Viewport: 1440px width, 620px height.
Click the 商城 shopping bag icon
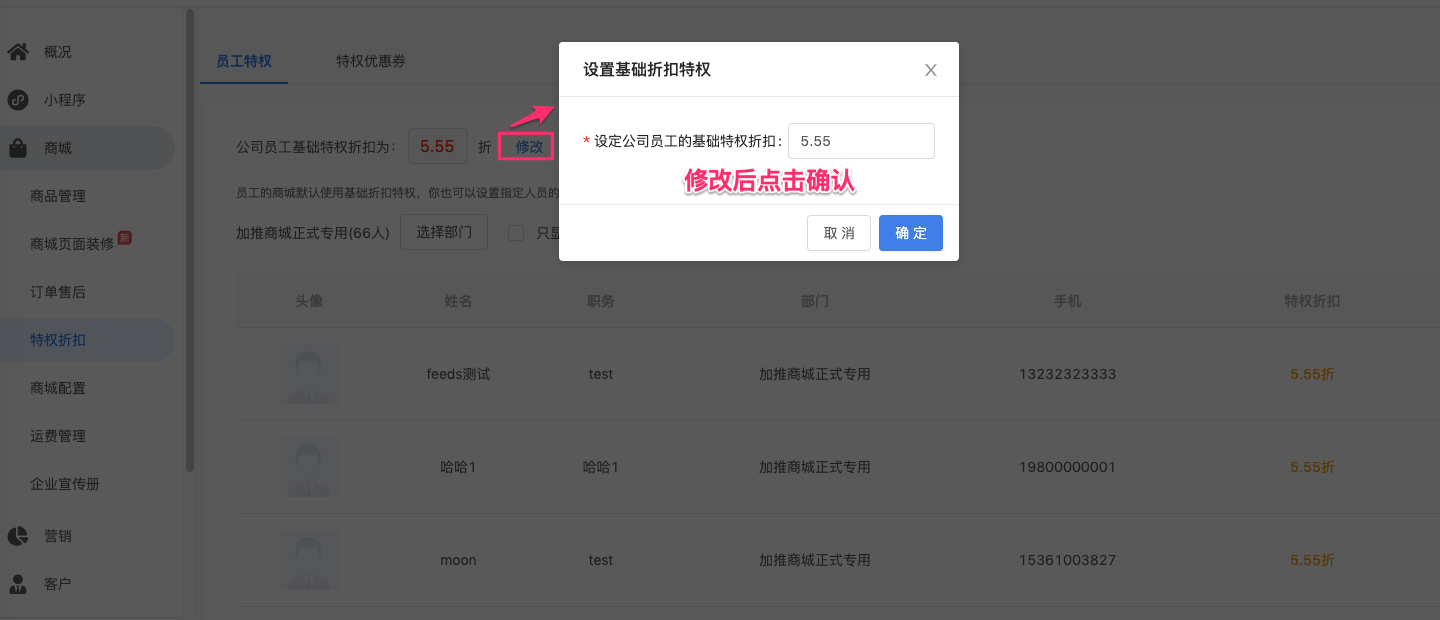18,148
